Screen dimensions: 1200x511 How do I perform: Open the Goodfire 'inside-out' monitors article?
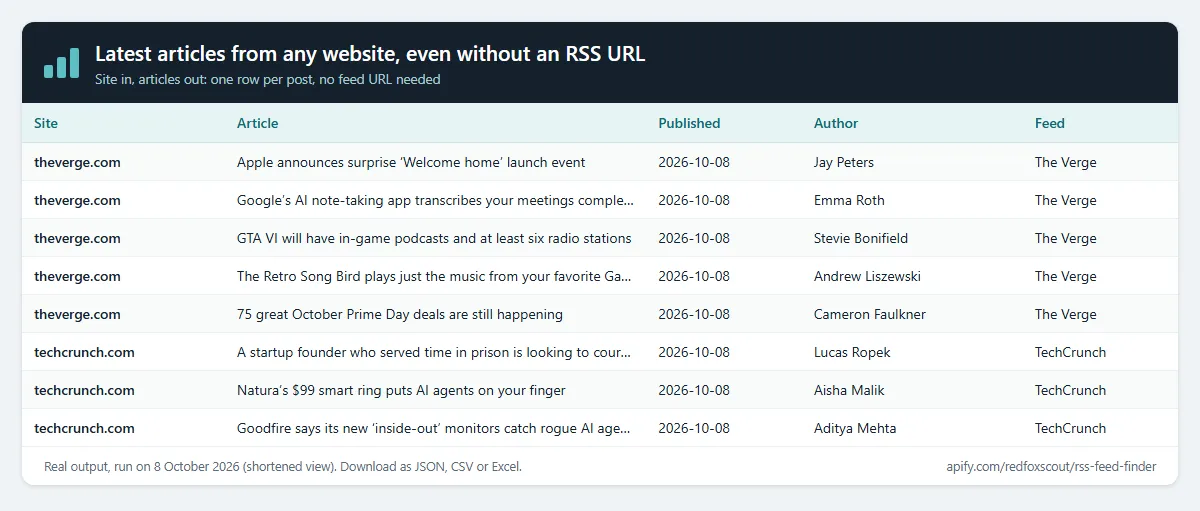coord(435,428)
